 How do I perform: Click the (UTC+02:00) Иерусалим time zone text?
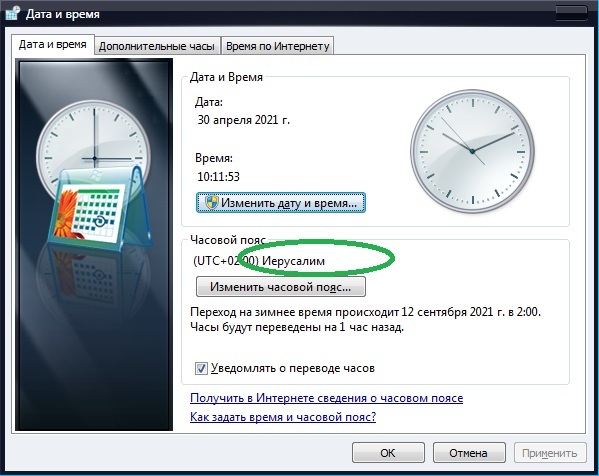click(x=259, y=261)
